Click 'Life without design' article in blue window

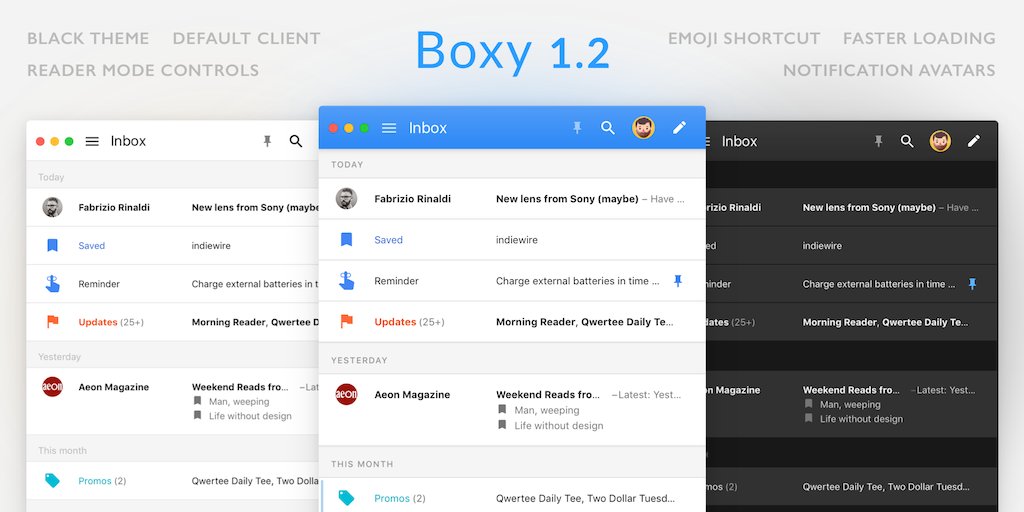(x=558, y=425)
